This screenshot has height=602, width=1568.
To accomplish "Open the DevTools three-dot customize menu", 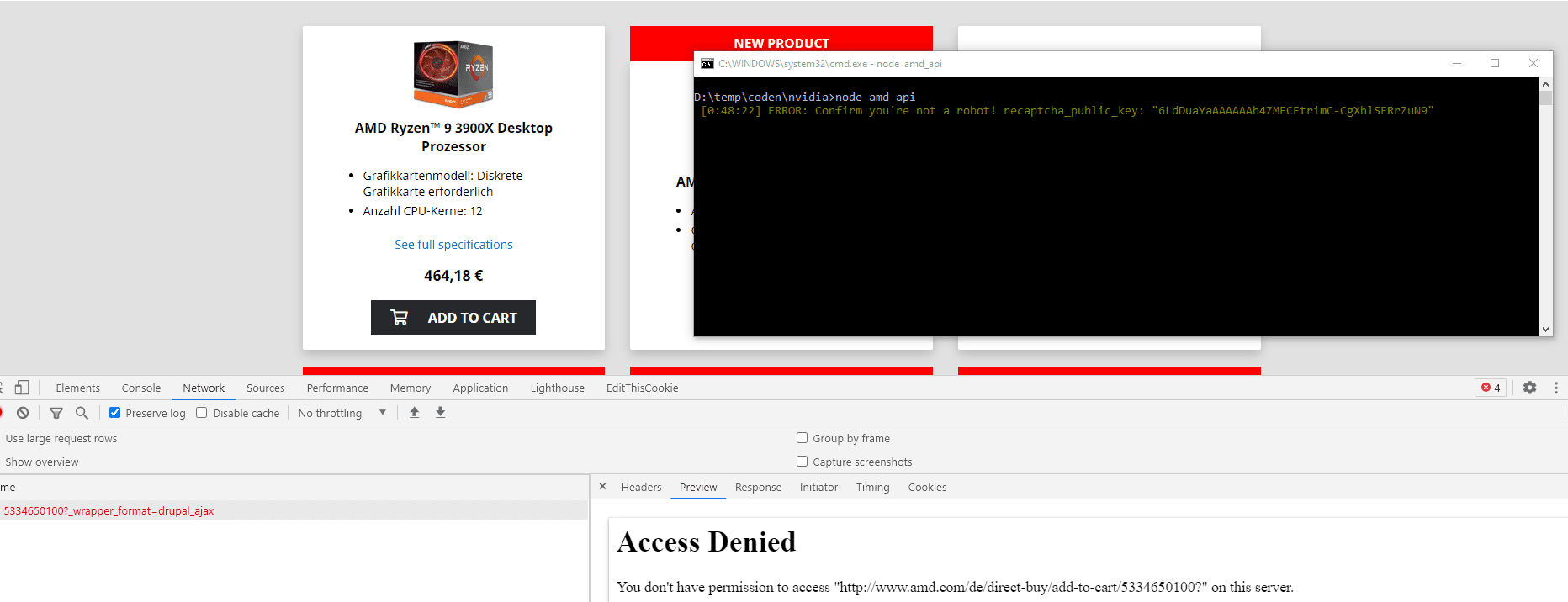I will pyautogui.click(x=1555, y=388).
